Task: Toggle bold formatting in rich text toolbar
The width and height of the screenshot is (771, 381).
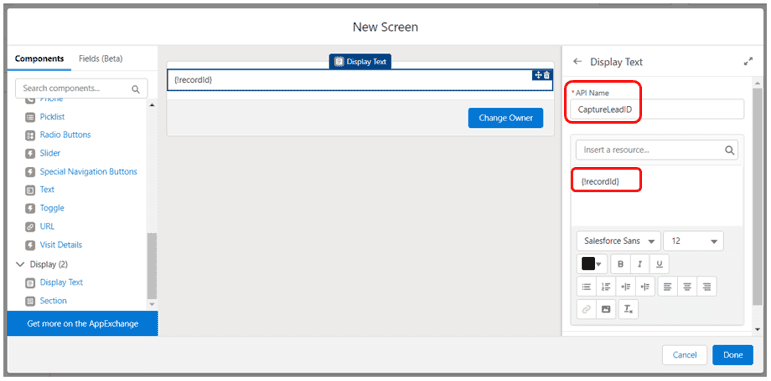Action: click(x=620, y=264)
